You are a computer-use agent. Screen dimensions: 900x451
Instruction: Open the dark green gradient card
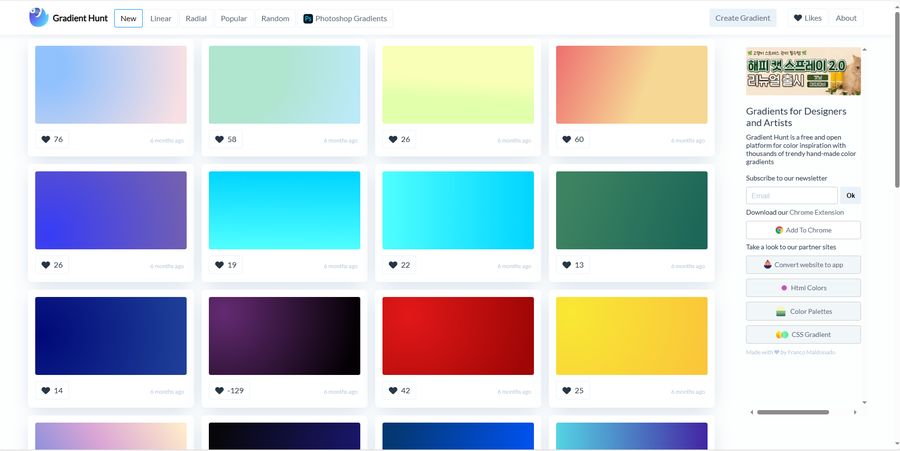[x=632, y=210]
